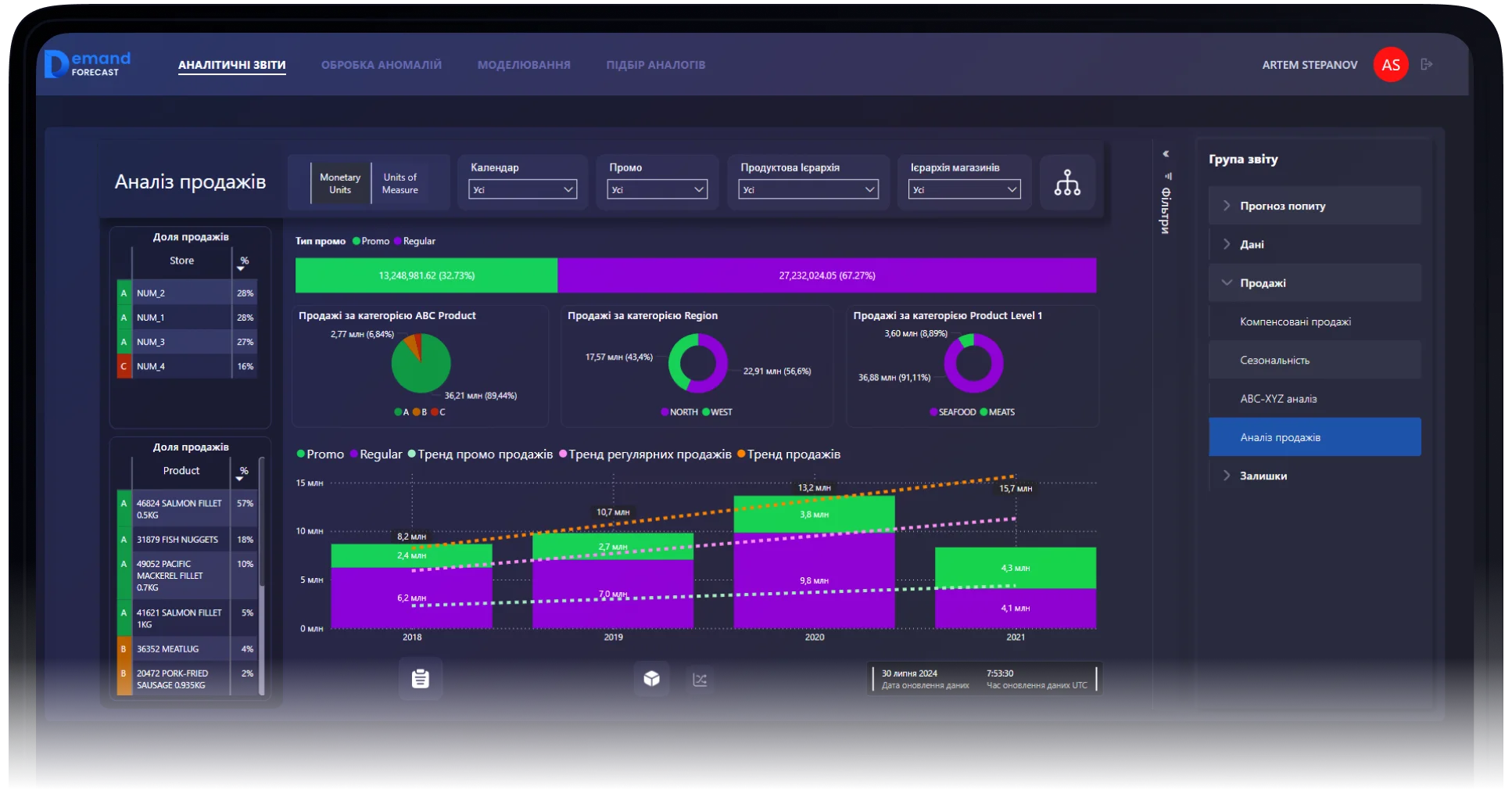Click the clipboard icon below the chart

tap(421, 678)
